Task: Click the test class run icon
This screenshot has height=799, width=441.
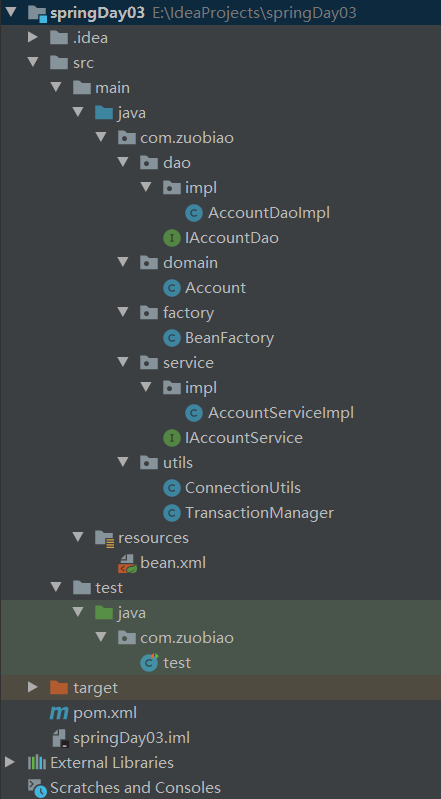Action: [x=149, y=662]
